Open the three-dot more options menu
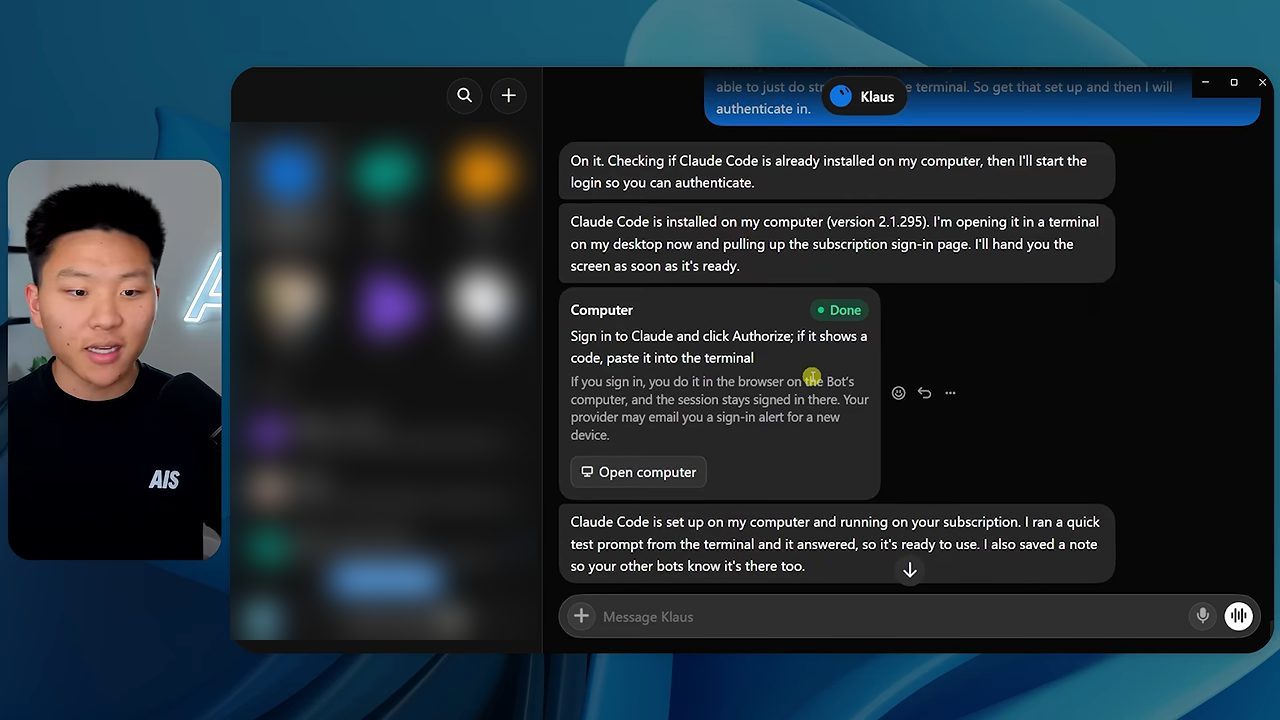 tap(950, 393)
